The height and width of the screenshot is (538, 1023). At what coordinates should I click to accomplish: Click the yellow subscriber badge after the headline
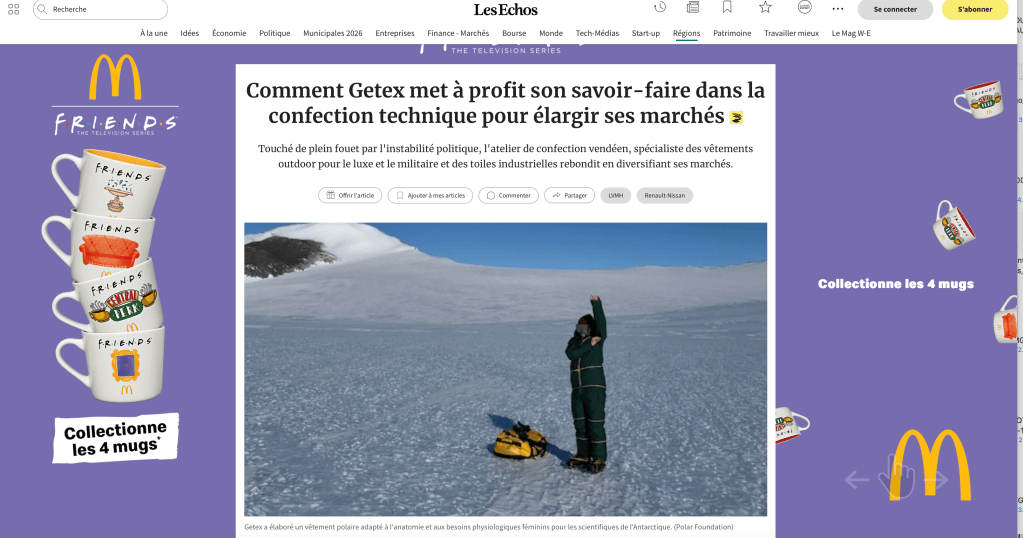coord(737,117)
